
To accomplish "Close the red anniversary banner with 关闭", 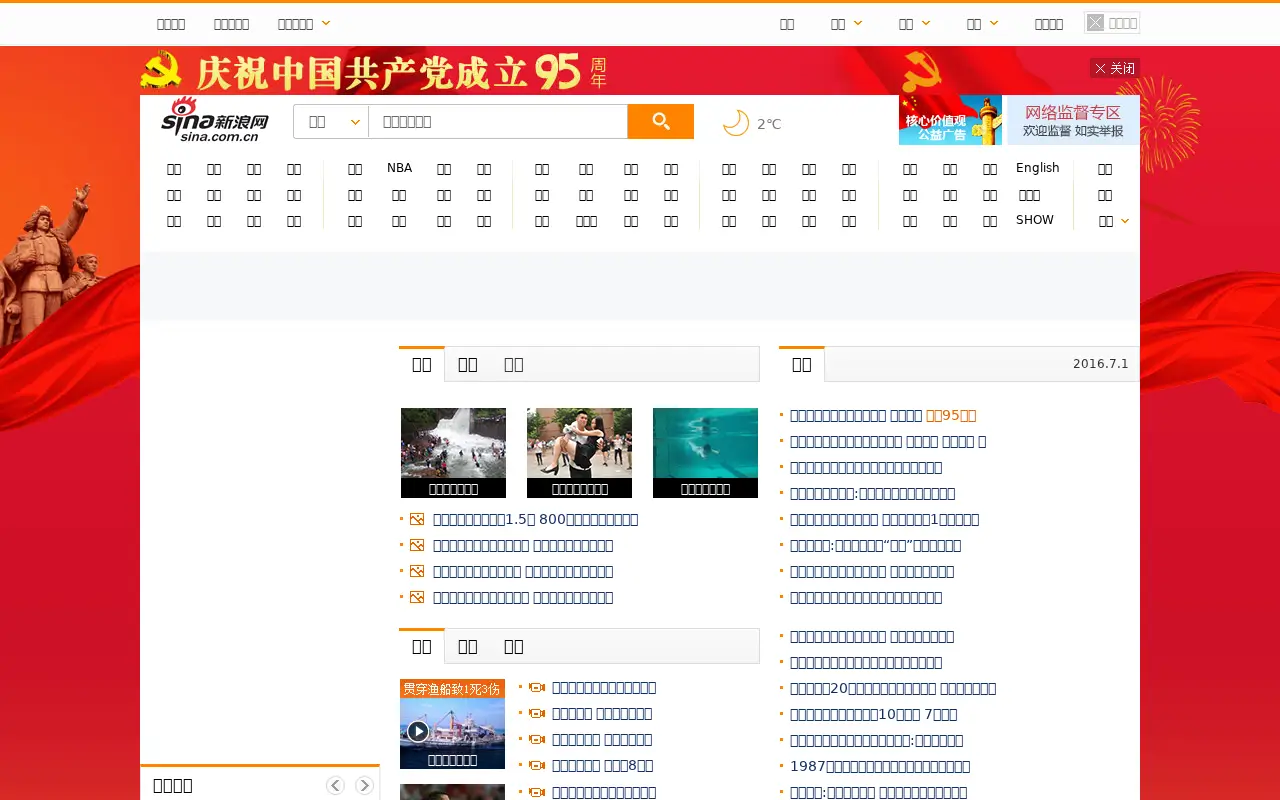I will coord(1115,68).
